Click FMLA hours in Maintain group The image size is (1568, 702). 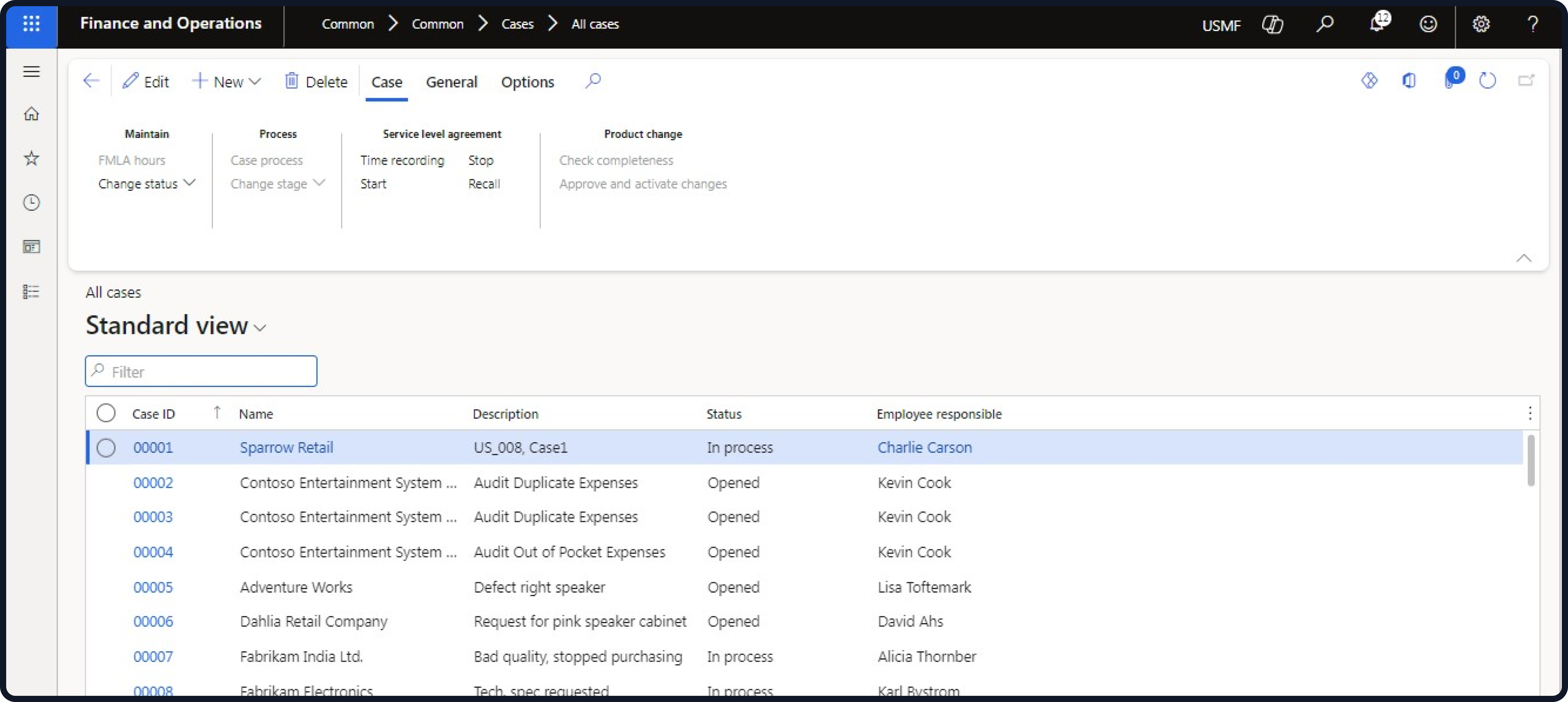131,160
